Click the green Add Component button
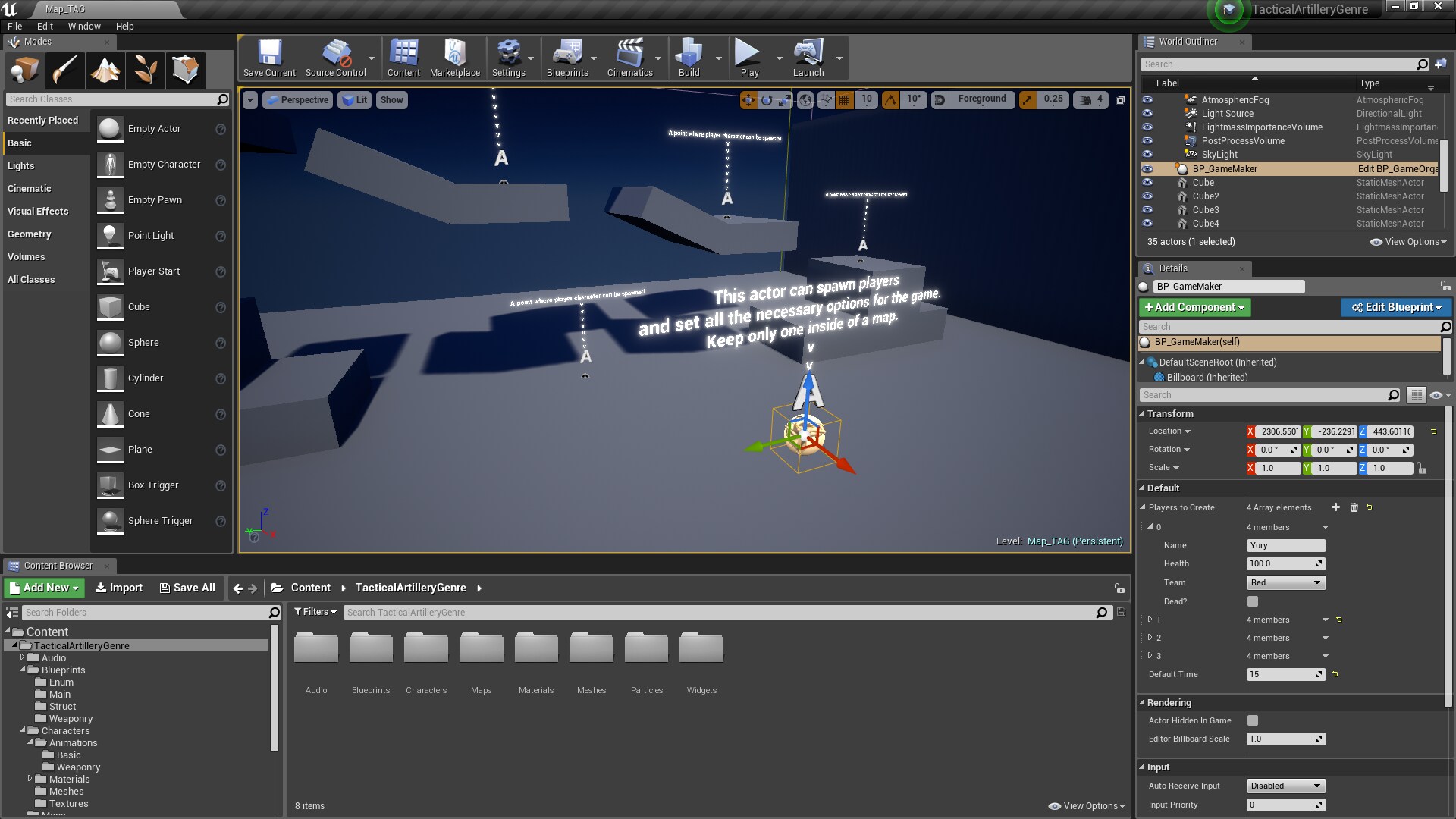Viewport: 1456px width, 819px height. (x=1194, y=307)
